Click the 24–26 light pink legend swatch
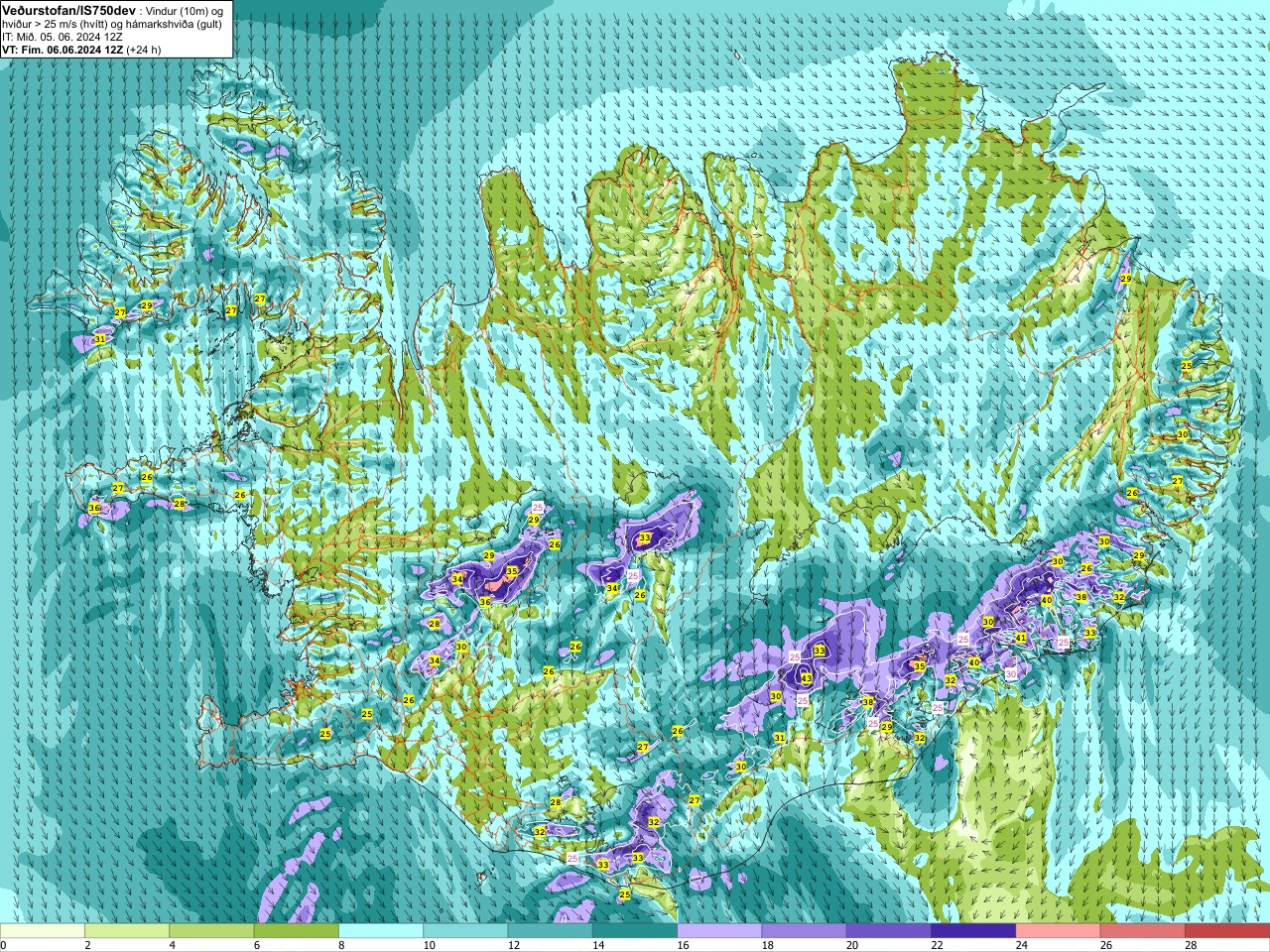Image resolution: width=1270 pixels, height=952 pixels. (1058, 931)
